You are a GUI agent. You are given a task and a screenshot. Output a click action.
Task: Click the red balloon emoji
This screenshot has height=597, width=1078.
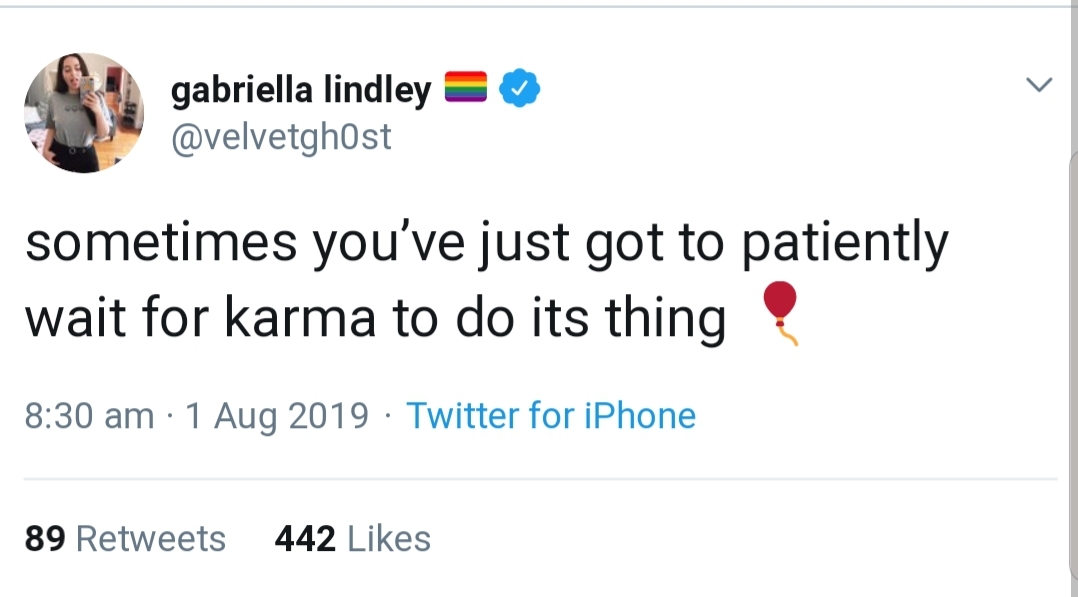[781, 313]
